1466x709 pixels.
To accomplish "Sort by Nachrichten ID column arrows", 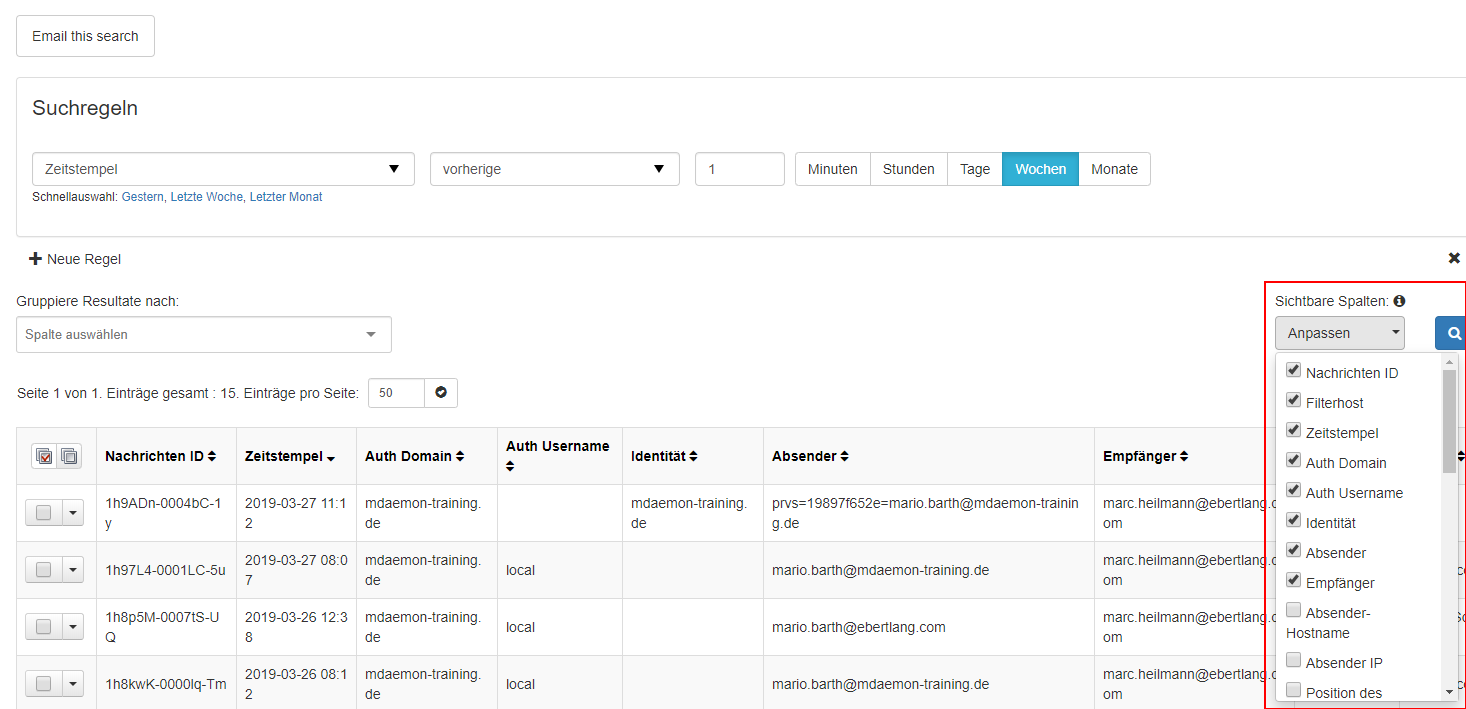I will click(x=211, y=456).
